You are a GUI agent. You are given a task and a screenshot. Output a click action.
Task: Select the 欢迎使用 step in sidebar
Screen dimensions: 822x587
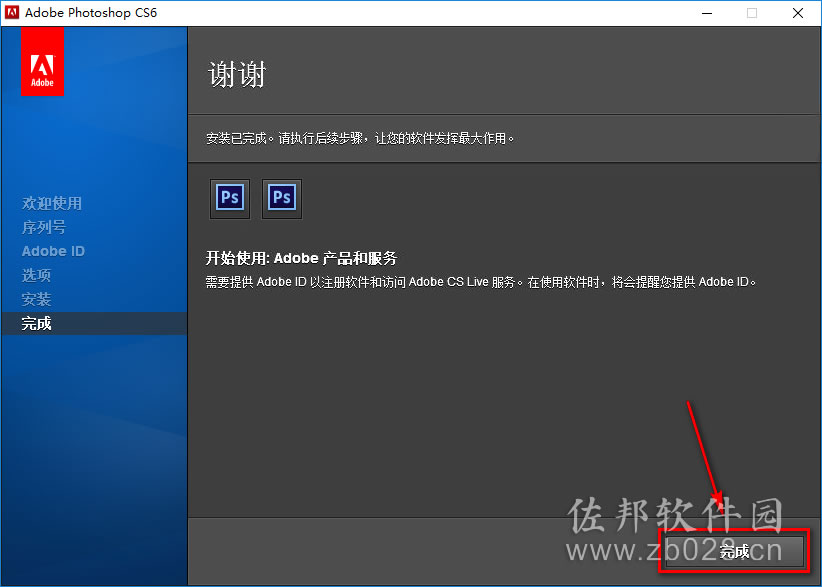click(x=52, y=203)
